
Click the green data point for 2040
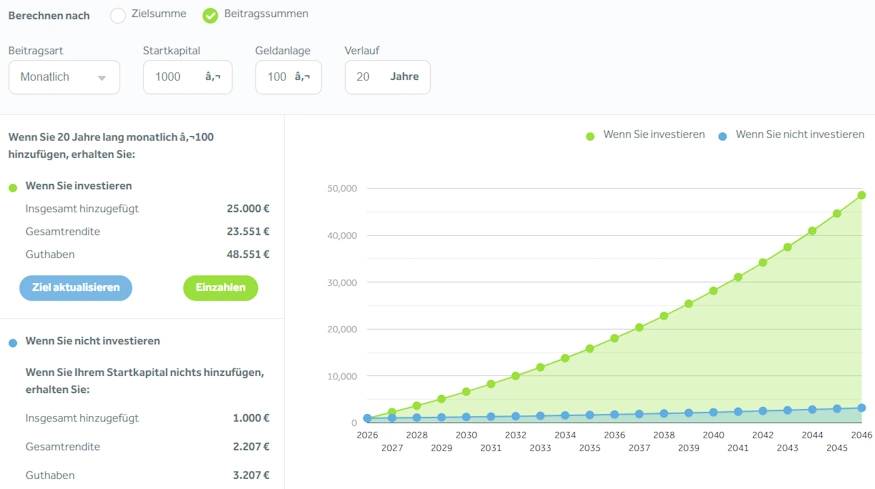(713, 291)
